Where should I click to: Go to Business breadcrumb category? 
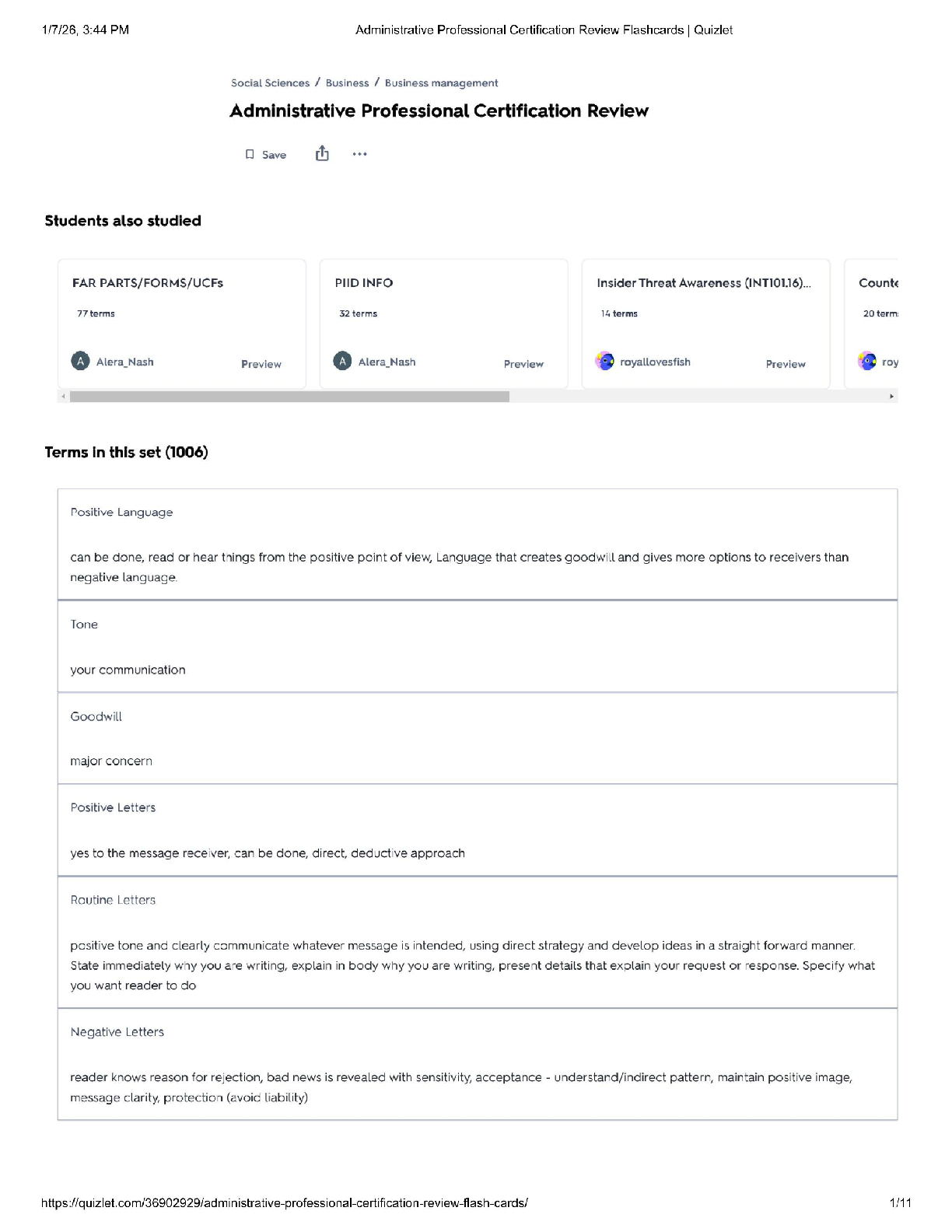pos(347,83)
